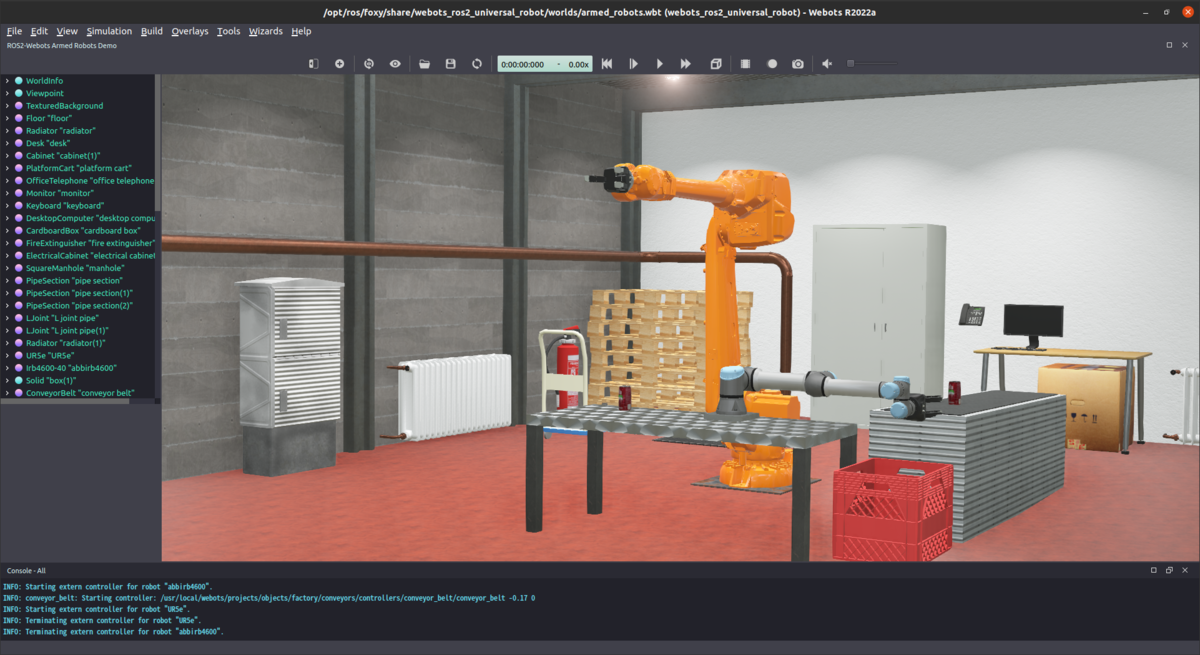Rewind the simulation to the beginning
Screen dimensions: 1200x655
click(x=607, y=63)
